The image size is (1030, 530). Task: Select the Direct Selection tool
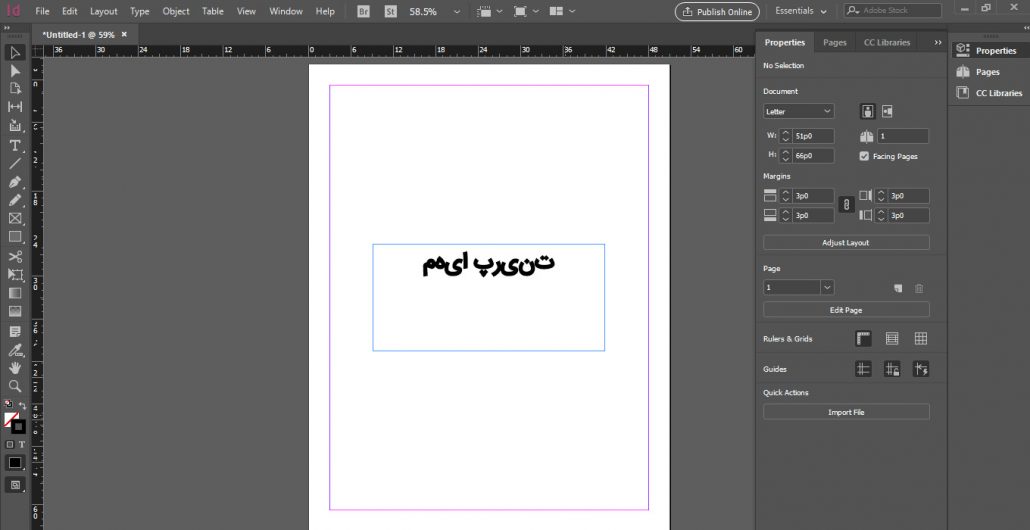[x=15, y=71]
